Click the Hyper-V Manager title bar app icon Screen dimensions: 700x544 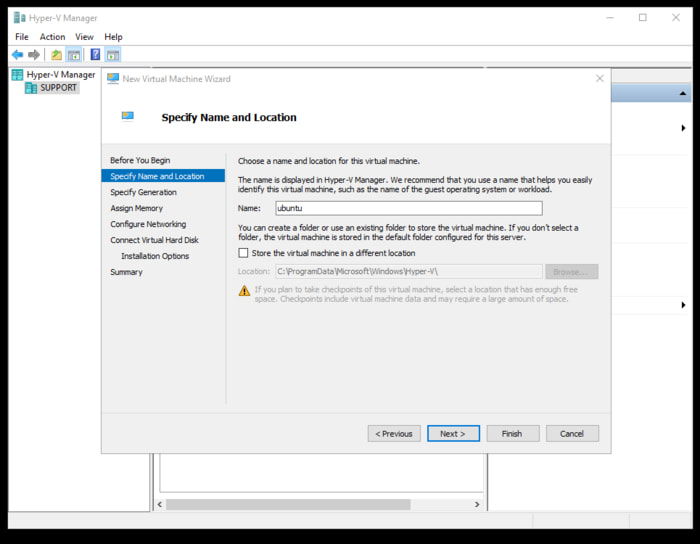[20, 18]
